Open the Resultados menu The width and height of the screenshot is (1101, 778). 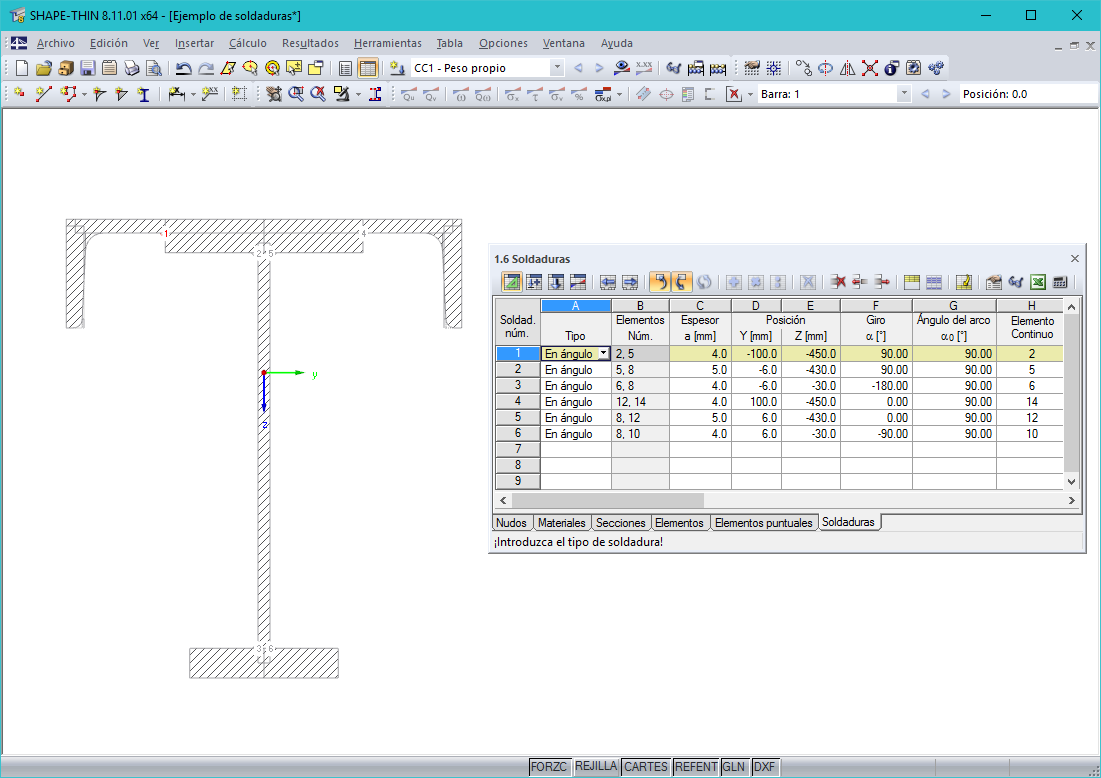click(310, 44)
